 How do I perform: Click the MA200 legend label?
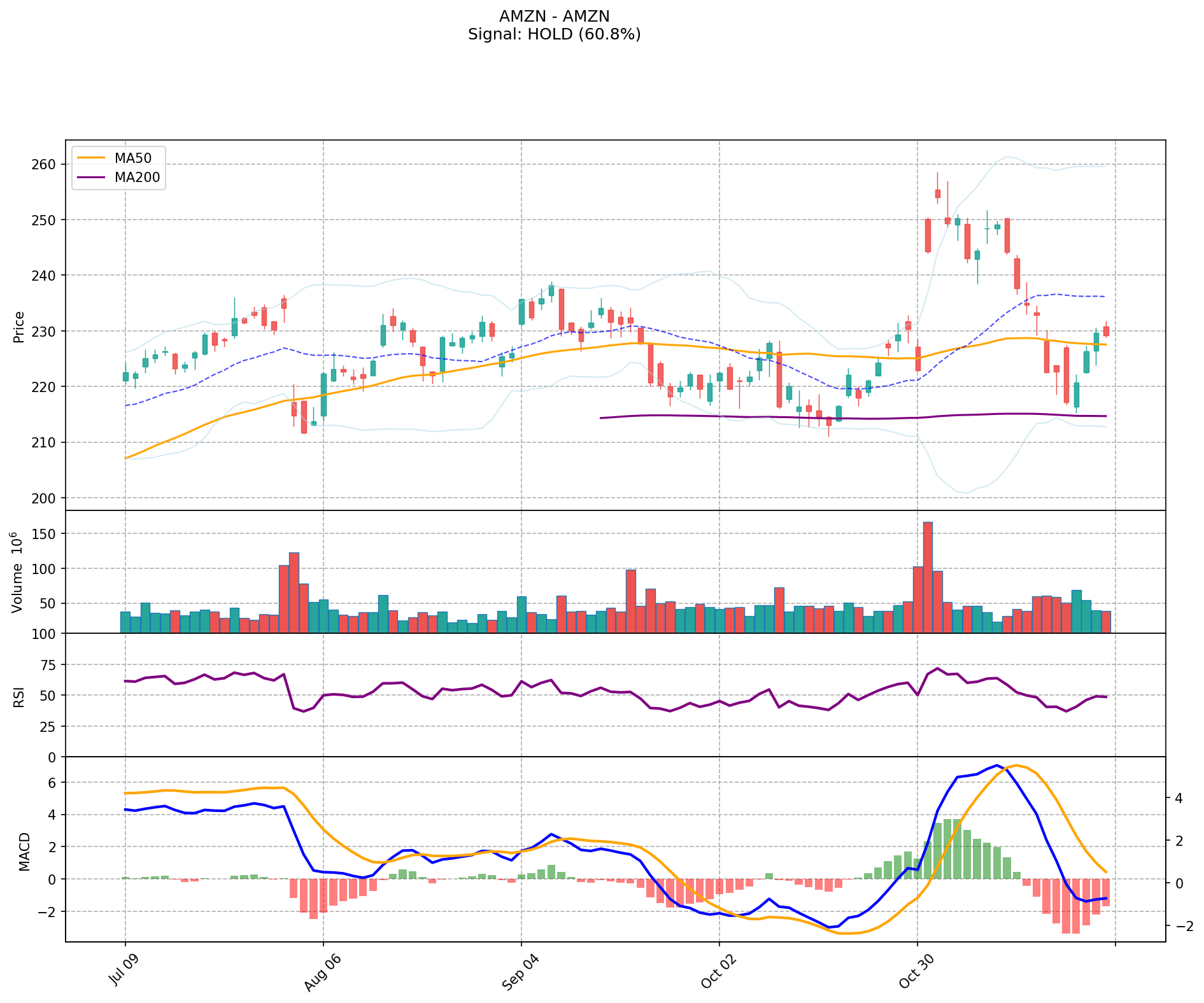[x=137, y=178]
